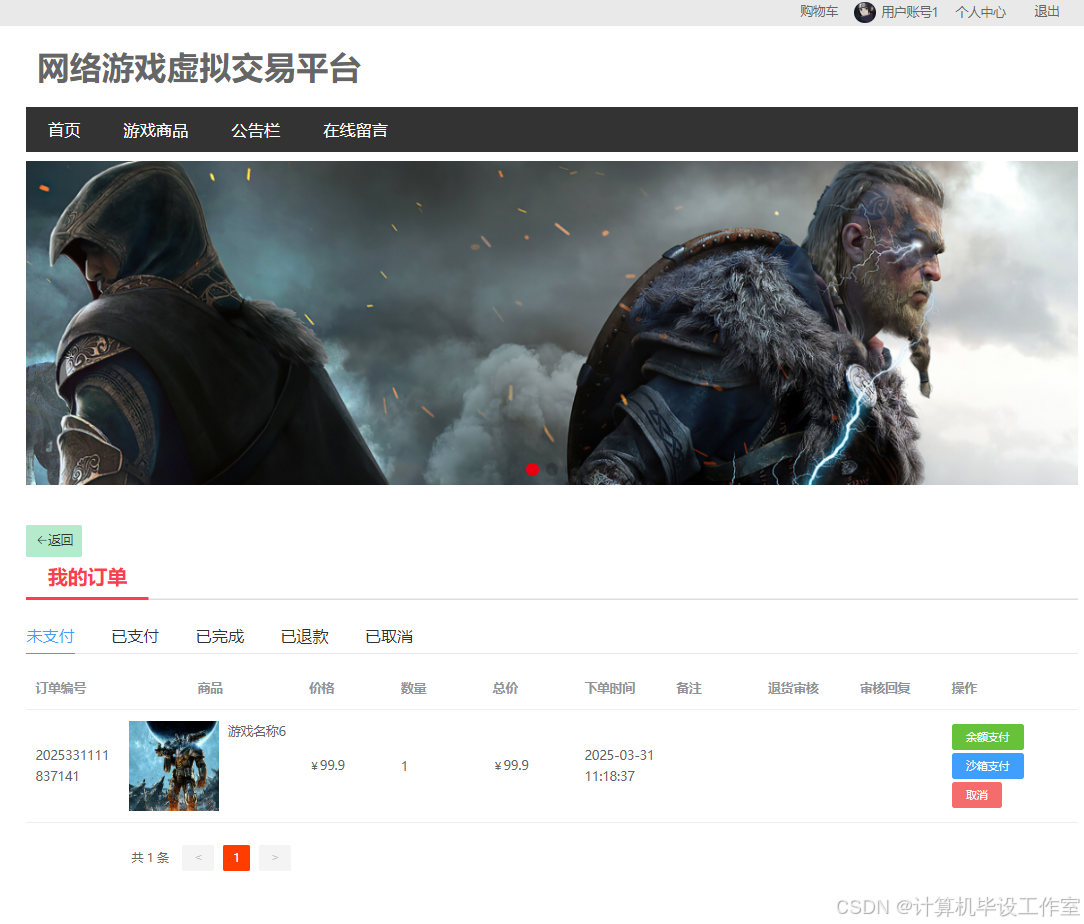
Task: Click the 用户账号1 username link
Action: coord(909,12)
